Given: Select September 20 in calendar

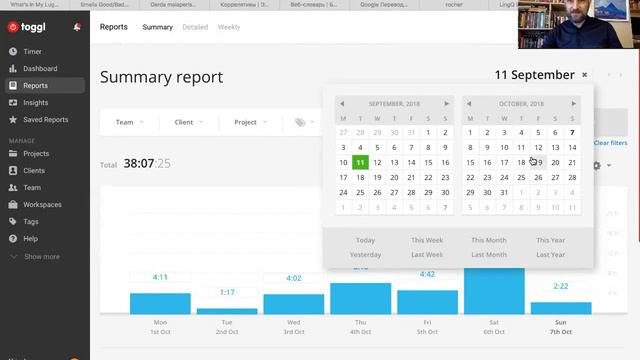Looking at the screenshot, I should tap(394, 178).
